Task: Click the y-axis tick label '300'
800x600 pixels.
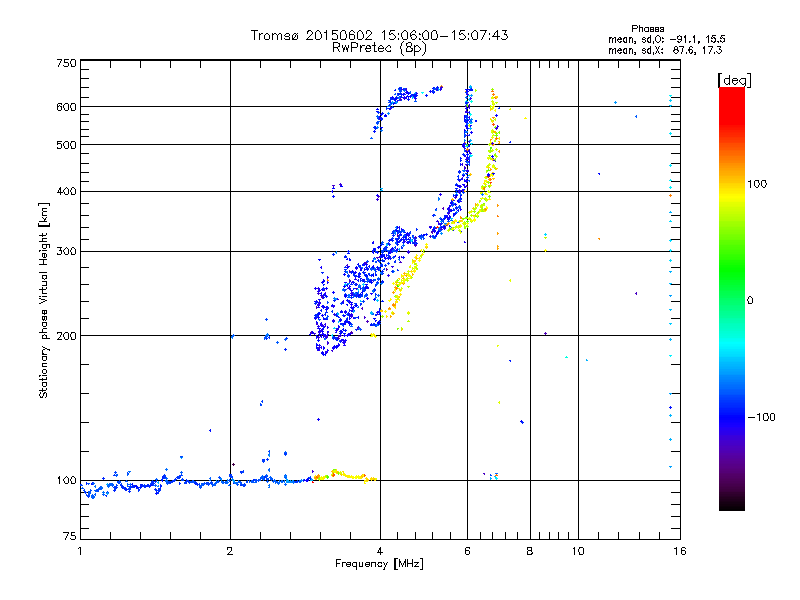Action: [66, 252]
